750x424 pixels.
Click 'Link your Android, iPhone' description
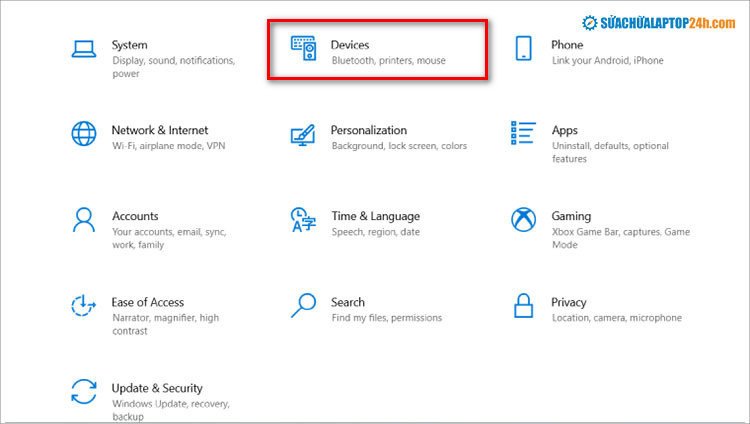[607, 61]
